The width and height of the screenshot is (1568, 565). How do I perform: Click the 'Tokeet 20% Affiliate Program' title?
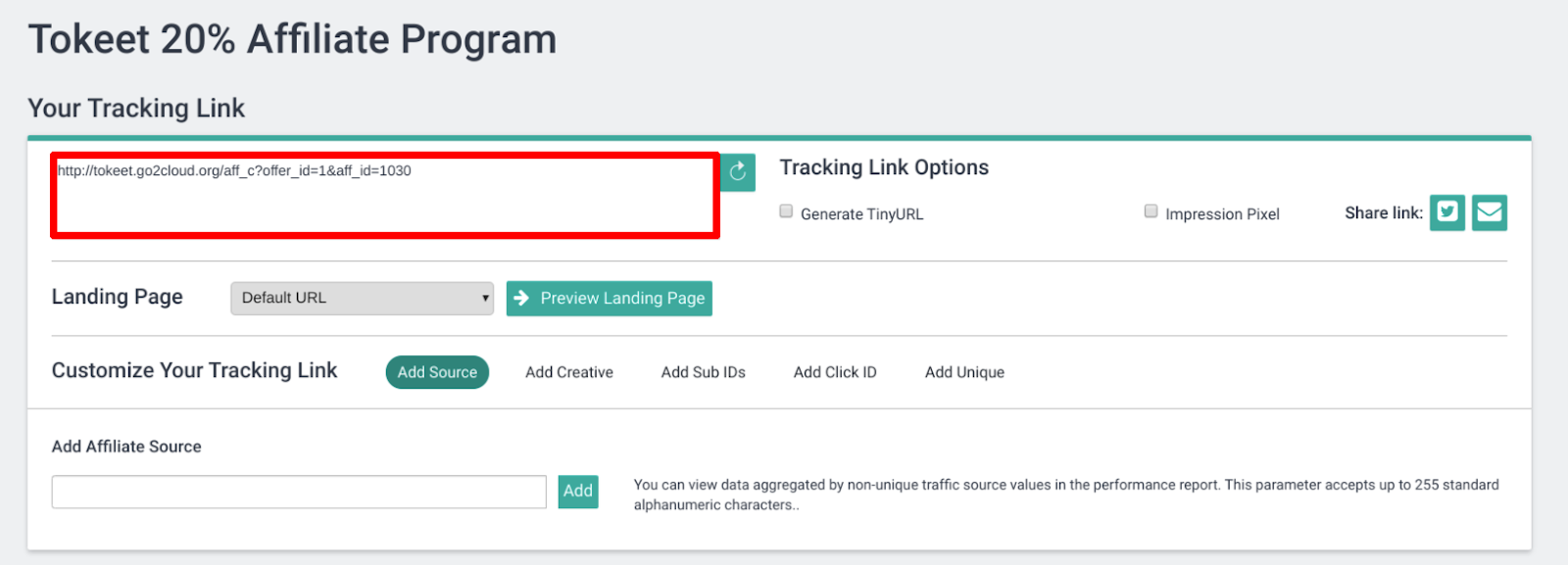point(292,39)
